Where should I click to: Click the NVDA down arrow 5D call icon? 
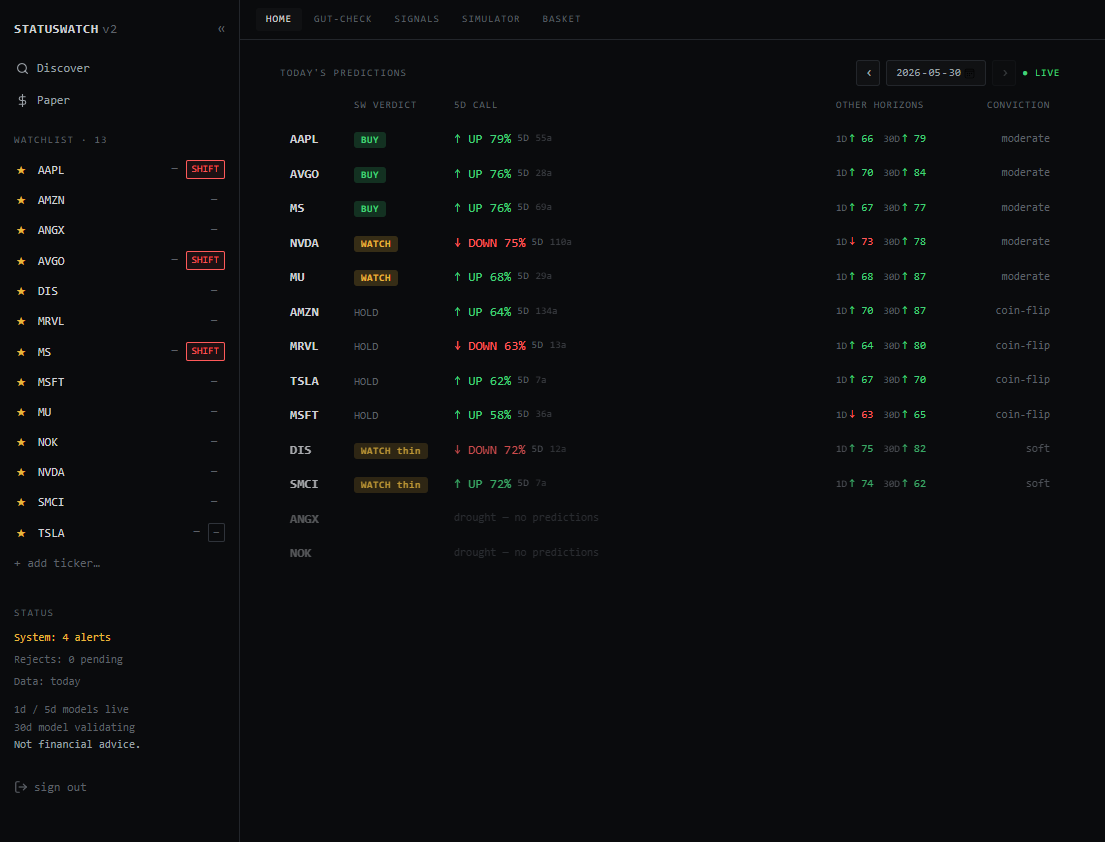pos(457,242)
